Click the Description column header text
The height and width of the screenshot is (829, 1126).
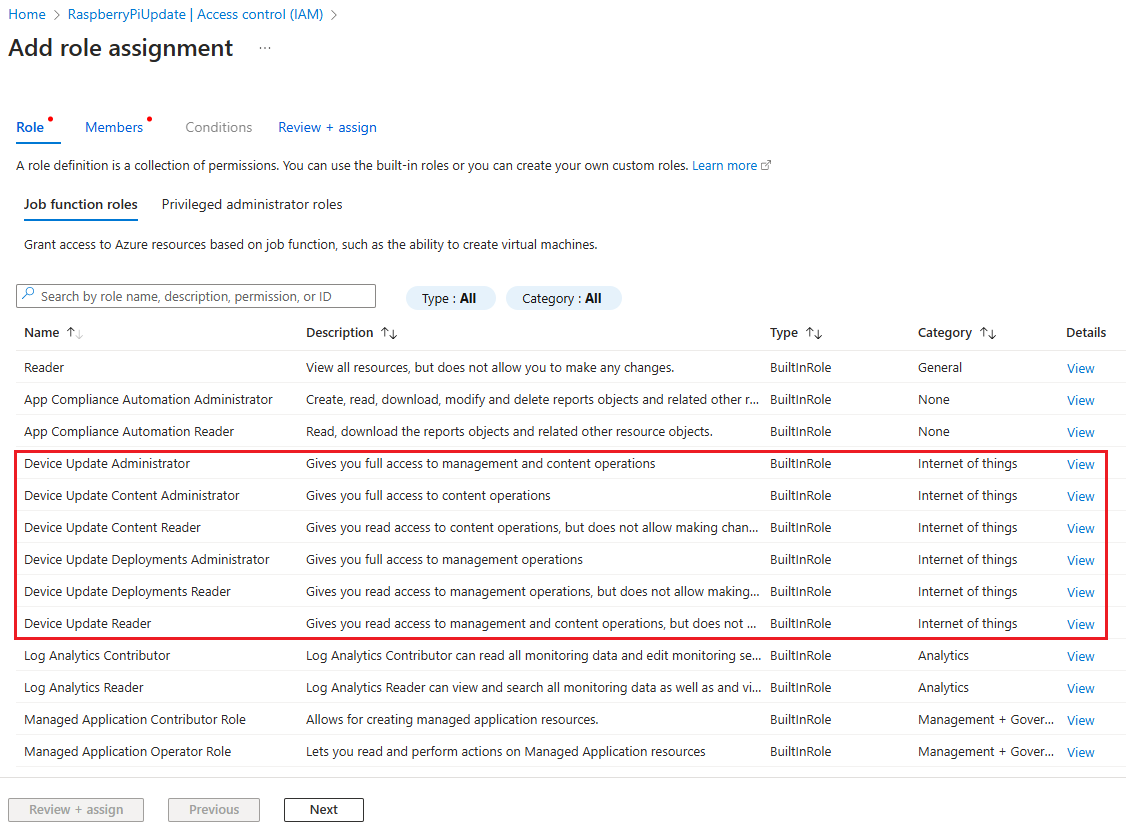coord(340,333)
